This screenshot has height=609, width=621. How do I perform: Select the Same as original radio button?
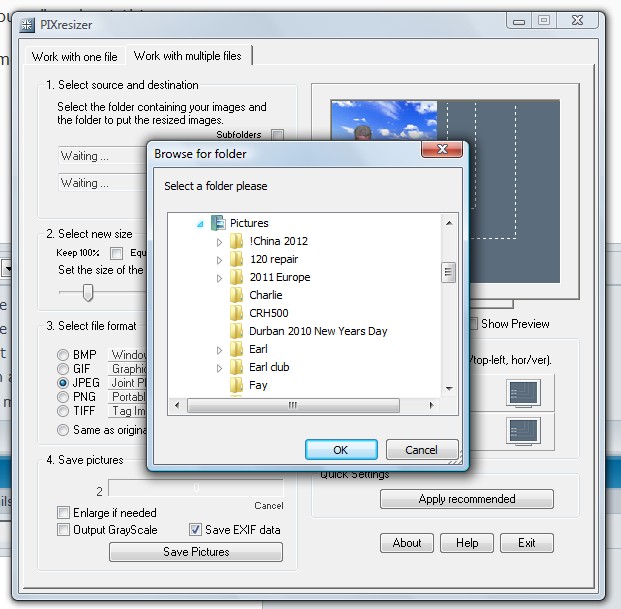[63, 430]
